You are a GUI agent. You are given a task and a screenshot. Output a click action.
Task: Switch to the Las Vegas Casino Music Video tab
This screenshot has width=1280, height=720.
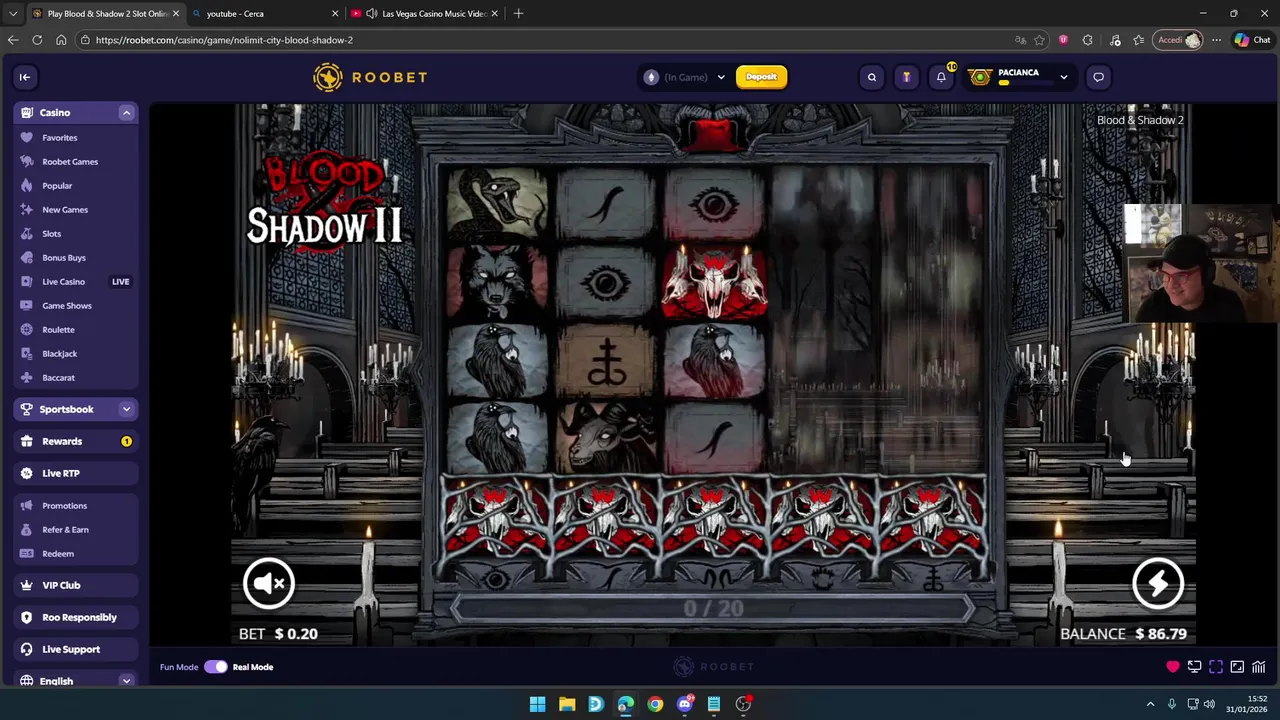(424, 14)
